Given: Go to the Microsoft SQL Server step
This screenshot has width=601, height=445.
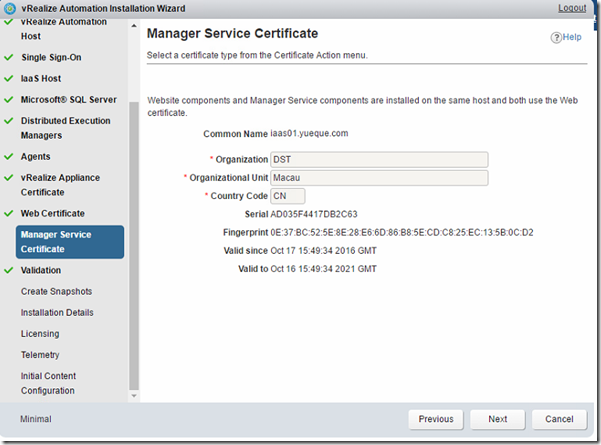Looking at the screenshot, I should tap(69, 100).
